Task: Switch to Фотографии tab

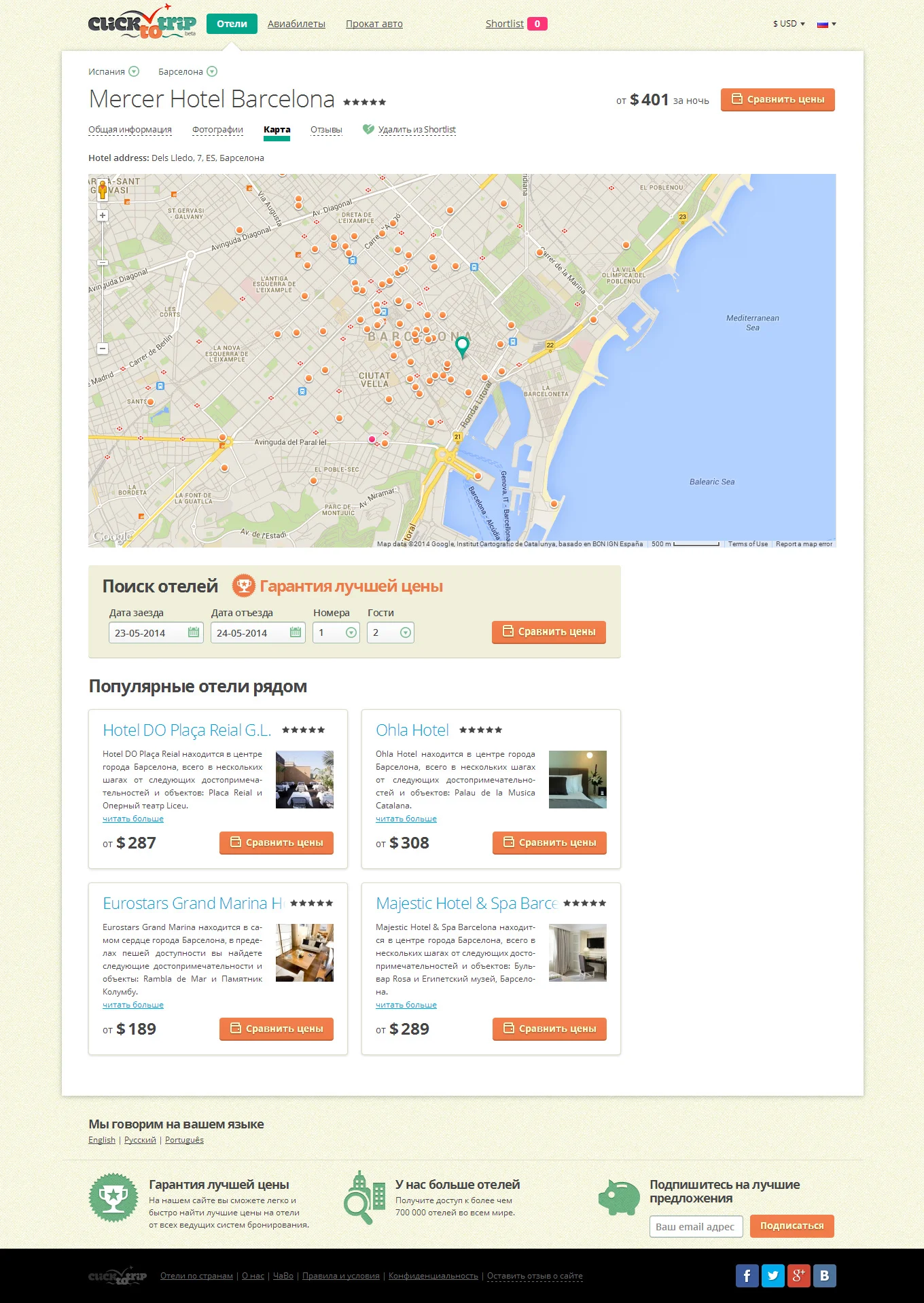Action: [217, 130]
